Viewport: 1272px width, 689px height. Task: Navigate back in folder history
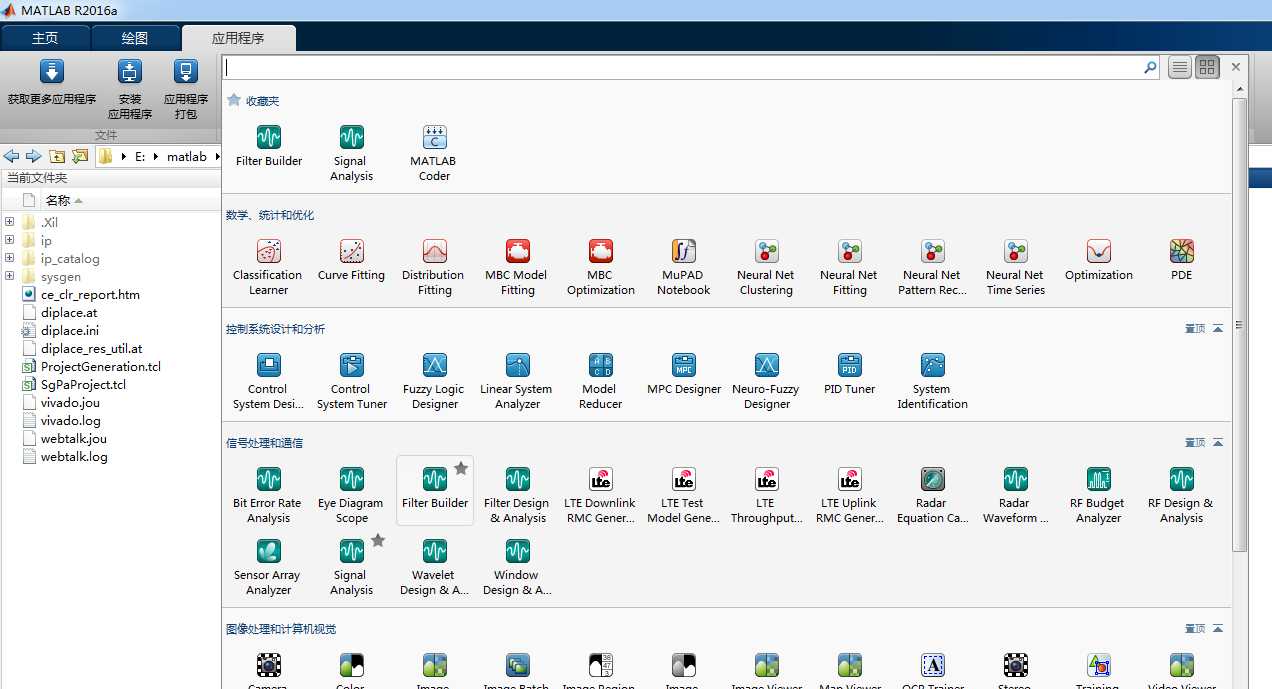(11, 157)
